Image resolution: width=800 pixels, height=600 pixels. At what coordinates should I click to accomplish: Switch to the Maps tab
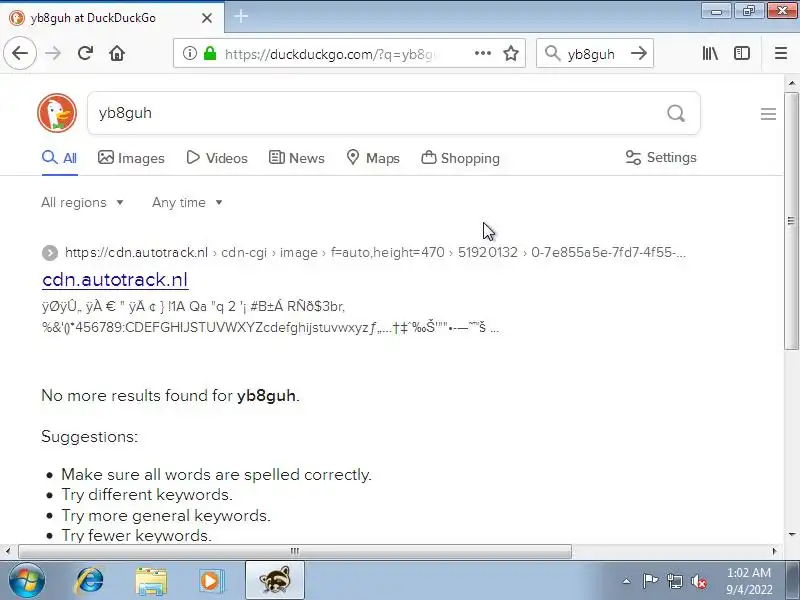pos(373,158)
